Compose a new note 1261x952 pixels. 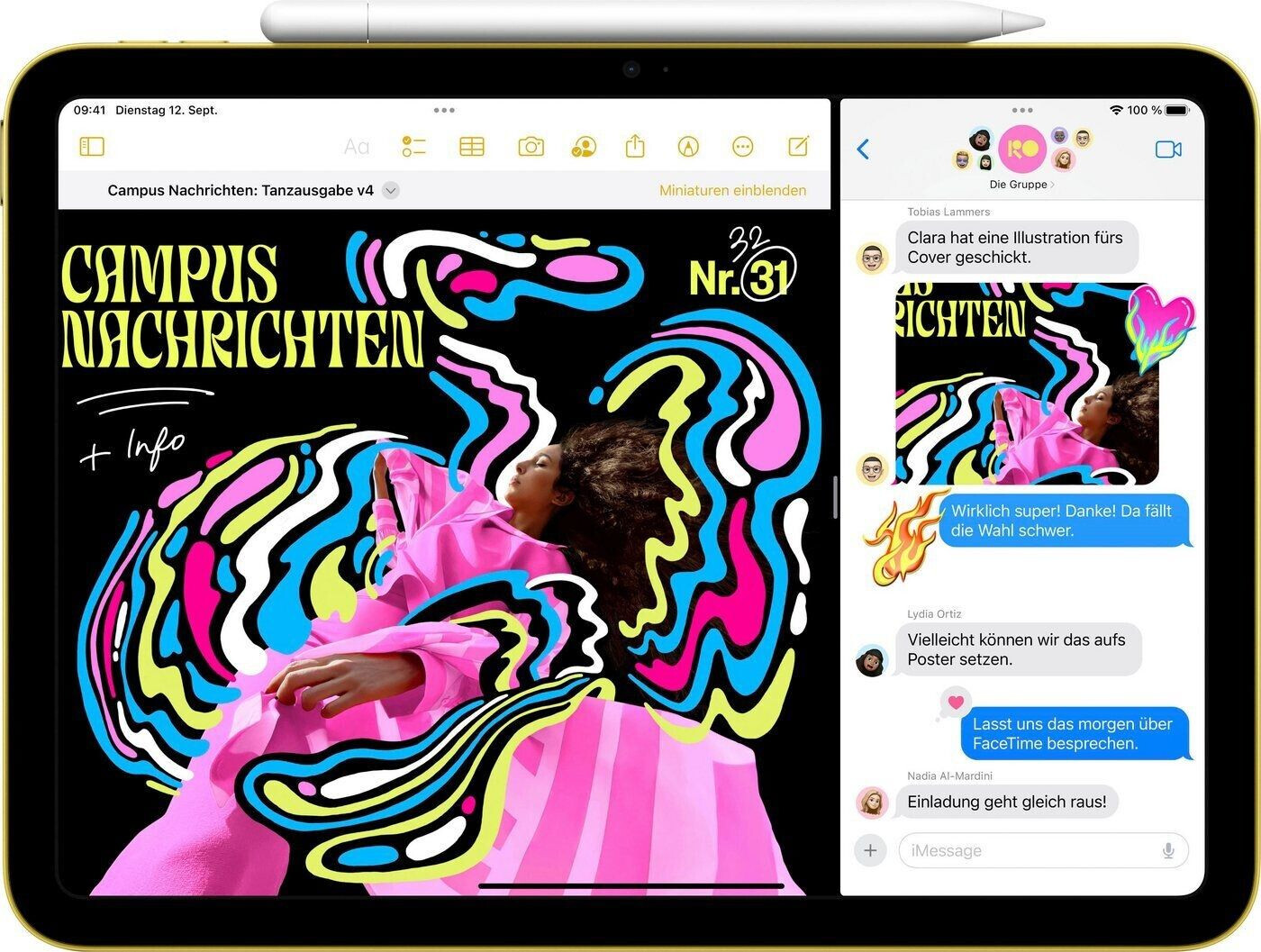798,146
